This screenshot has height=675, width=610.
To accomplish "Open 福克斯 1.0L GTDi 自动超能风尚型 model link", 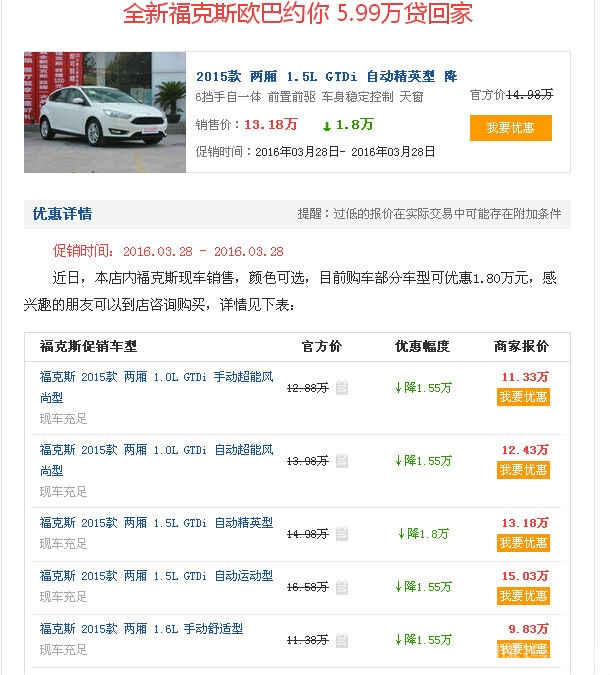I will coord(156,460).
